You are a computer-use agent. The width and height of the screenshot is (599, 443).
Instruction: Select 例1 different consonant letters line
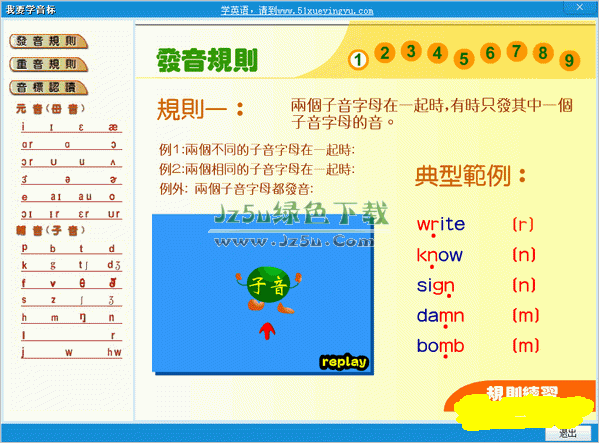point(257,150)
